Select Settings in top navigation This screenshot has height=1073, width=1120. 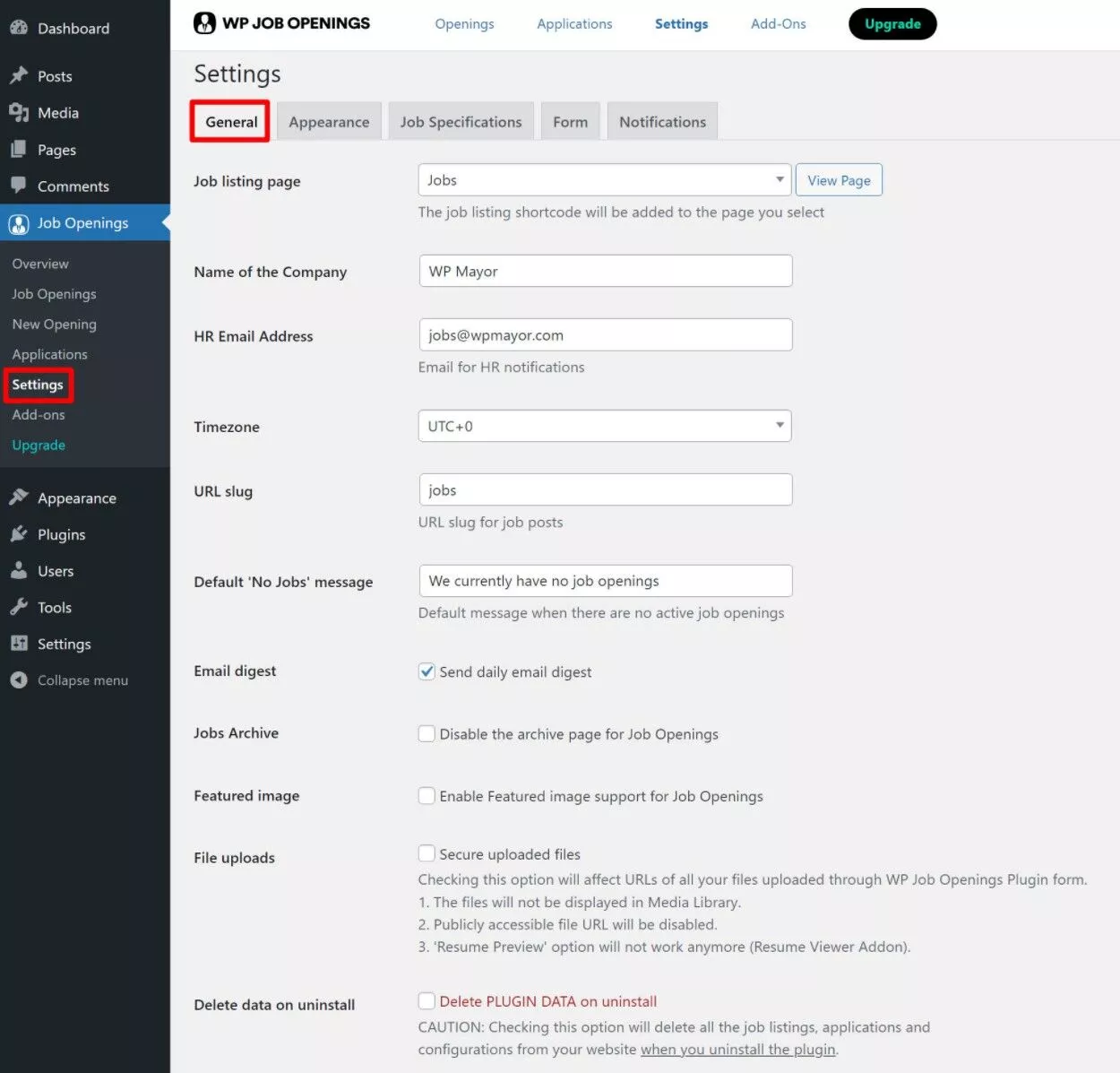pos(681,24)
